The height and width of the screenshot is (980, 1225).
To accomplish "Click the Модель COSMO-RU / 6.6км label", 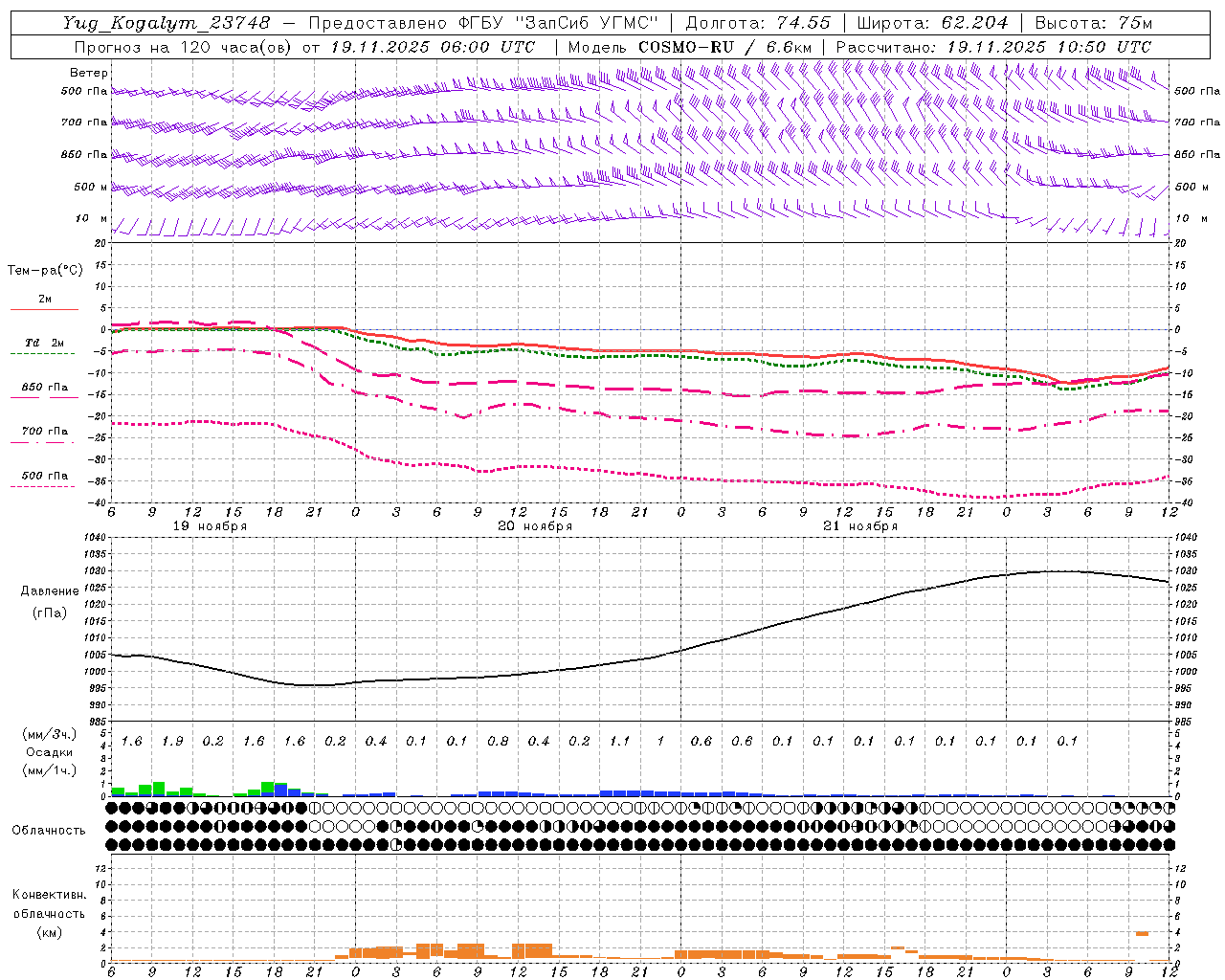I will [x=690, y=47].
